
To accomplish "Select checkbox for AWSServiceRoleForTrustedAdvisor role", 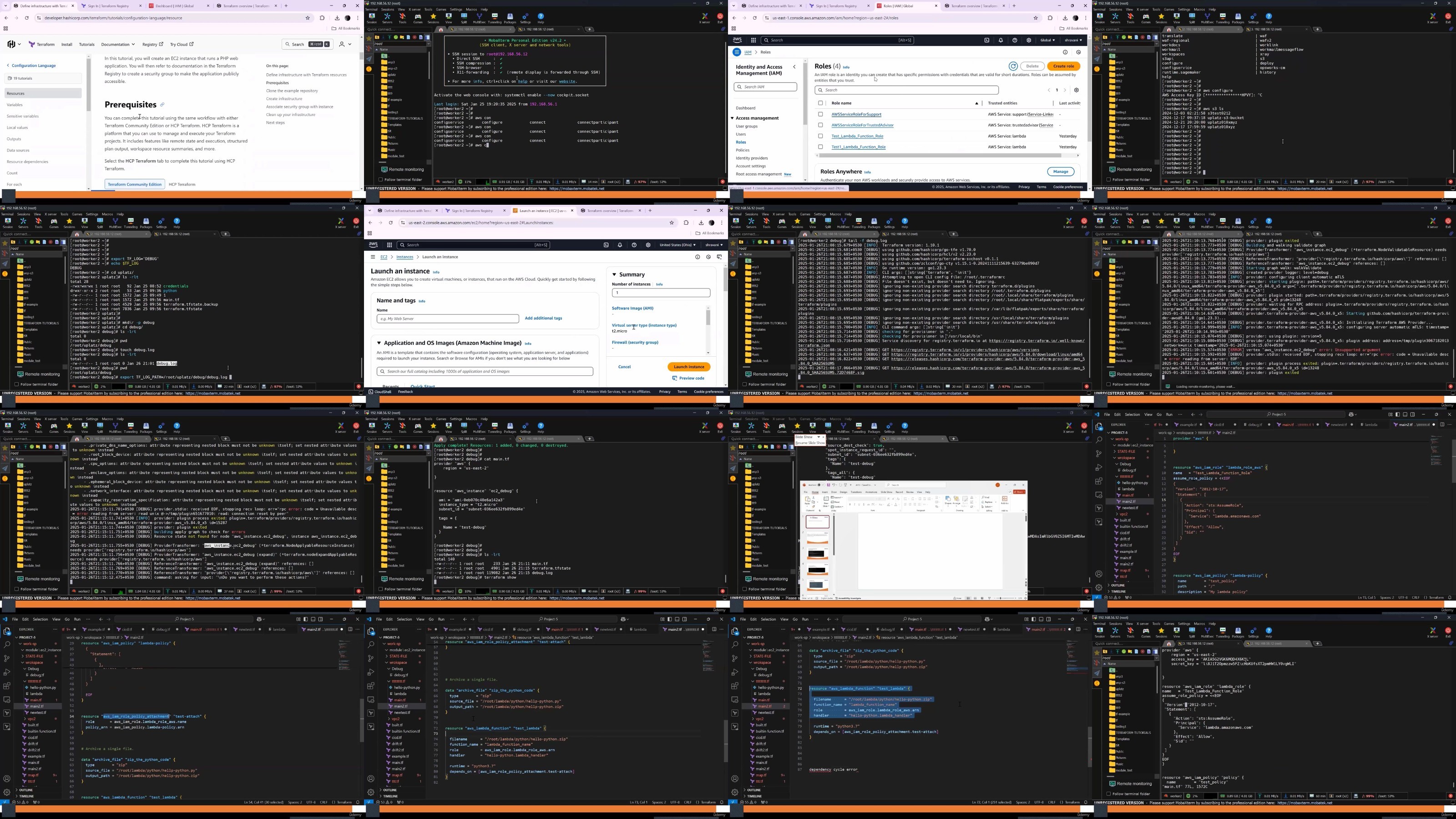I will click(821, 125).
